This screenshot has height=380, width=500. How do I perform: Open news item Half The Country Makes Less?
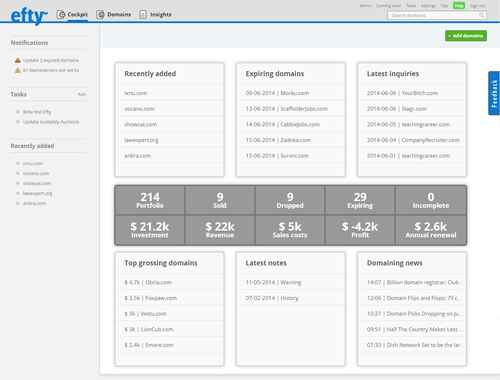click(415, 329)
